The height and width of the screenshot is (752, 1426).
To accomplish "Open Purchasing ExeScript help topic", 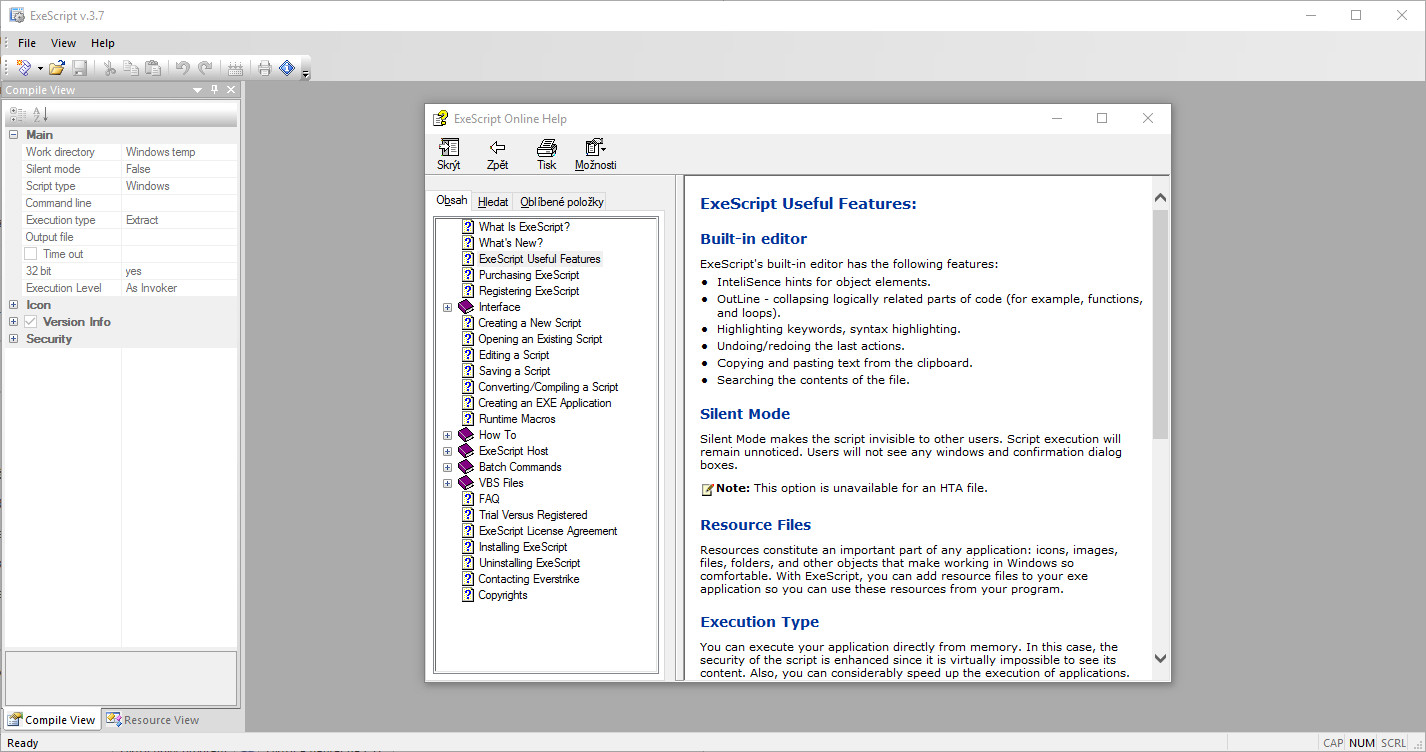I will click(529, 275).
